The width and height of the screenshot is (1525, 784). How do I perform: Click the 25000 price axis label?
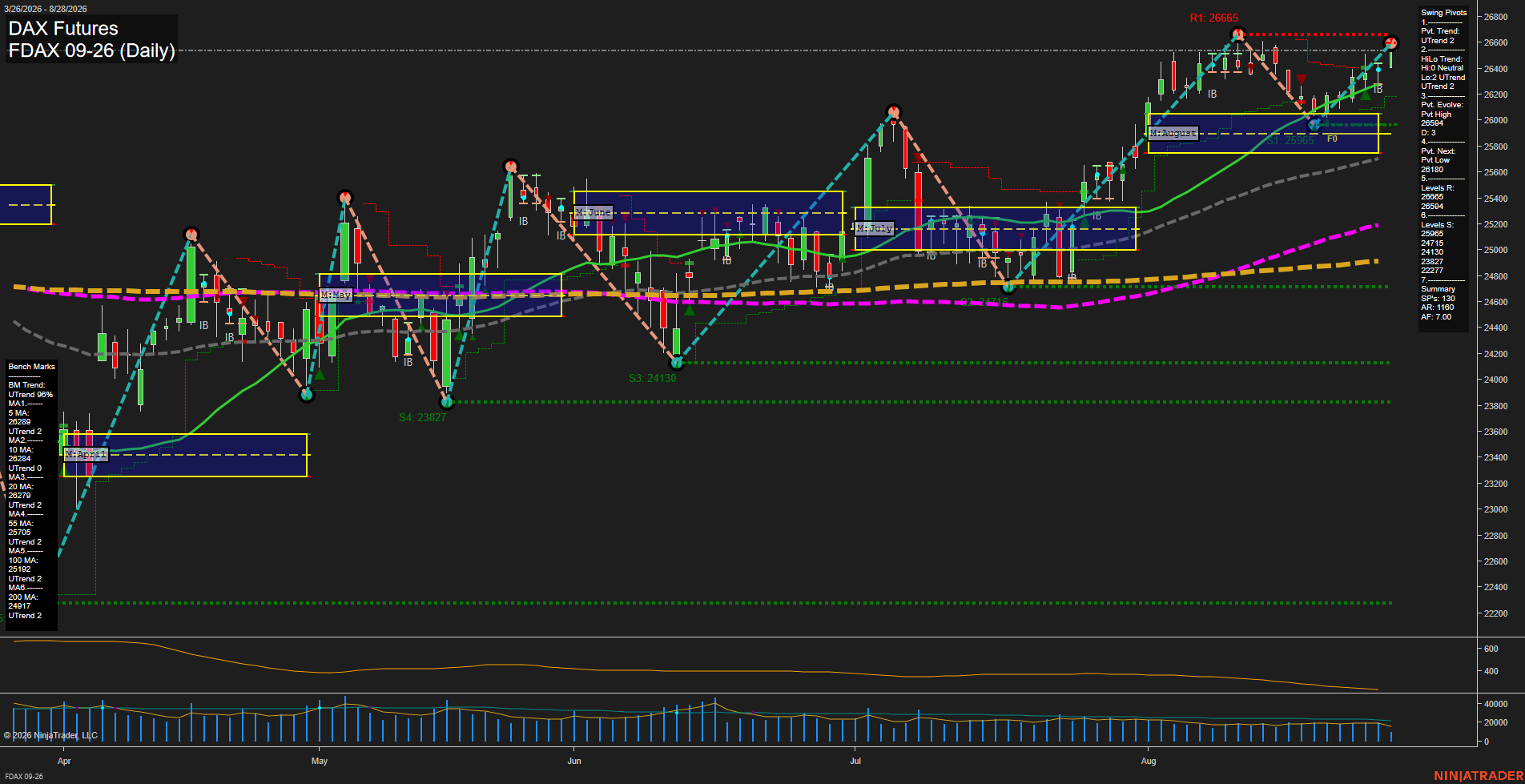point(1495,250)
